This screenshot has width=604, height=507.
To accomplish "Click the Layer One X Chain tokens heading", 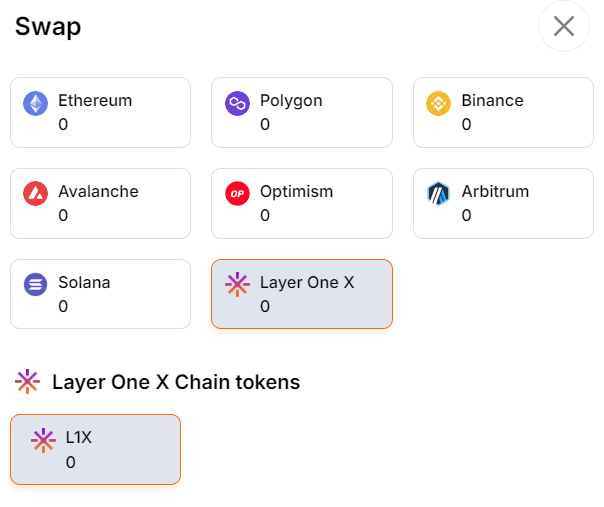I will pyautogui.click(x=175, y=382).
